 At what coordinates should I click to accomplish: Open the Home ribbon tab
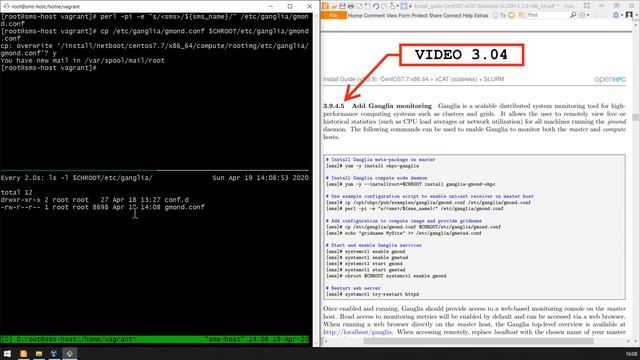click(355, 16)
